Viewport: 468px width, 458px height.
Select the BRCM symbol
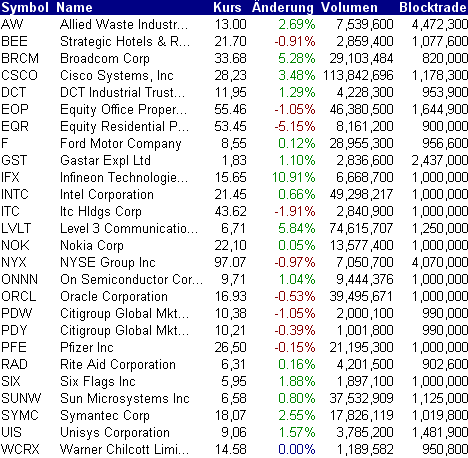[20, 58]
